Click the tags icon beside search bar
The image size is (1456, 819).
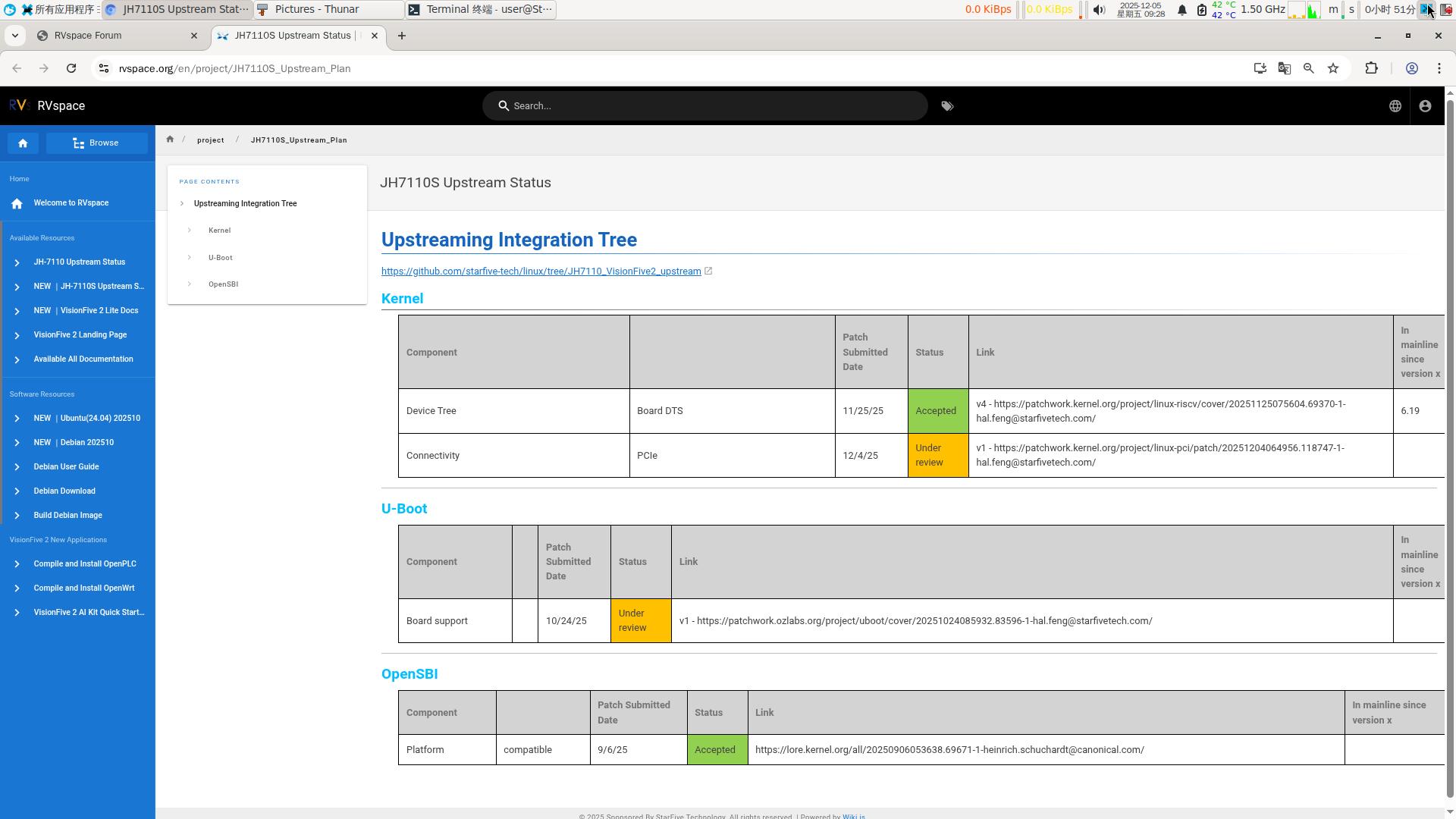(x=947, y=106)
